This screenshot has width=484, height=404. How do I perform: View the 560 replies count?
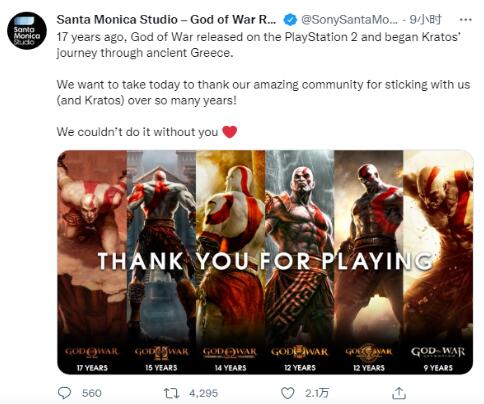(92, 393)
